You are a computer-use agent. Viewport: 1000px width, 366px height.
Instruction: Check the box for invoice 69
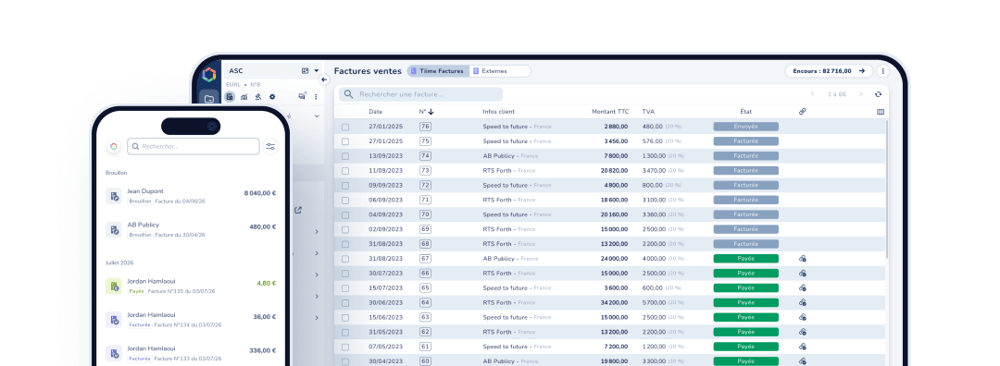pos(345,230)
